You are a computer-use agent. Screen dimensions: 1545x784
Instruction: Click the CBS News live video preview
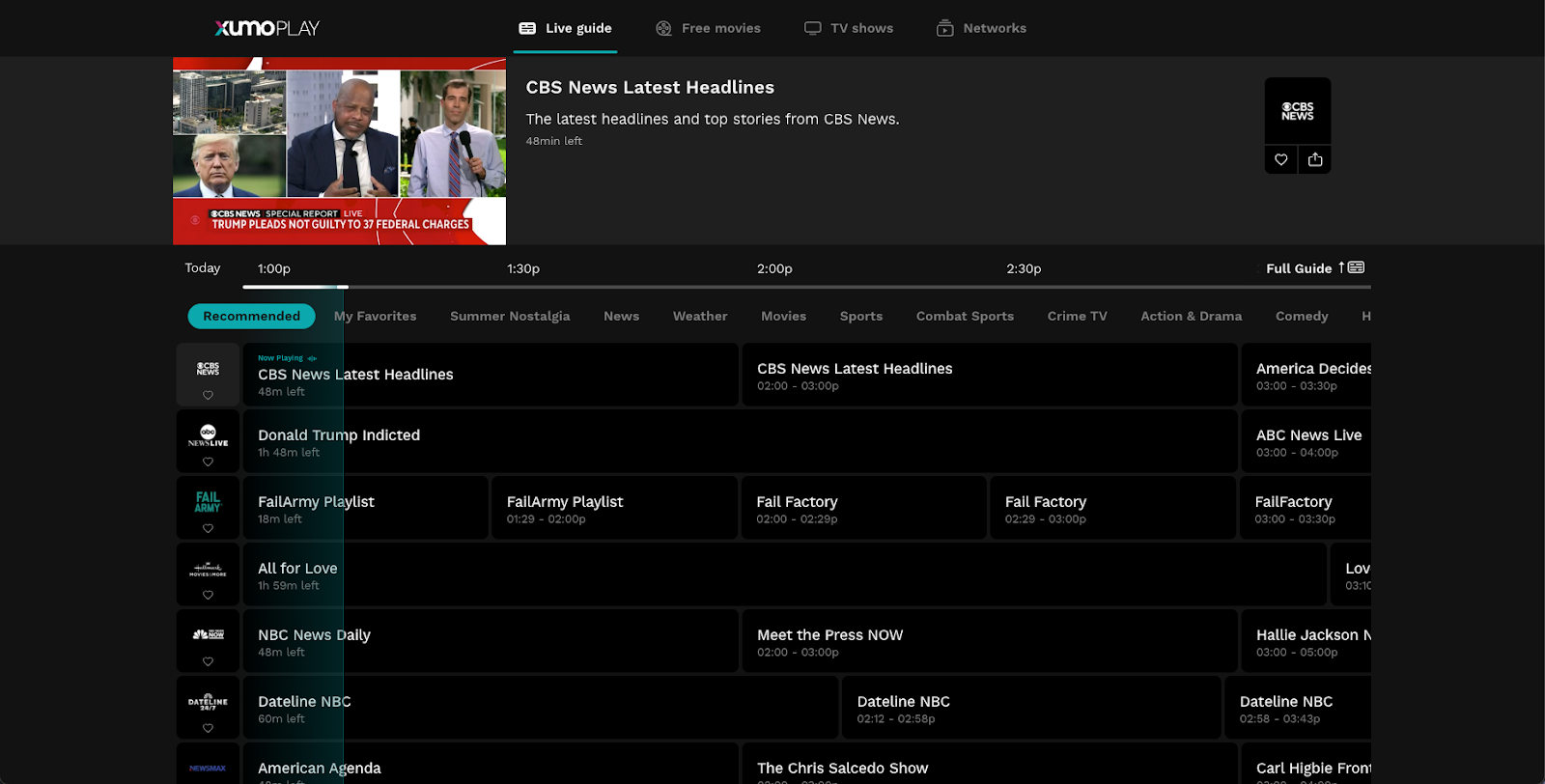click(x=339, y=151)
